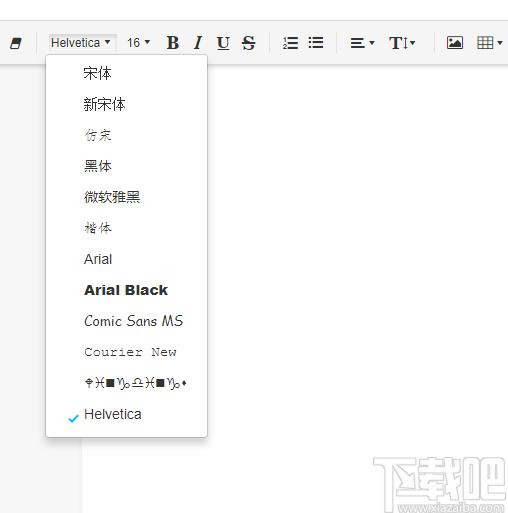The image size is (508, 513).
Task: Select Arial Black font option
Action: tap(126, 290)
